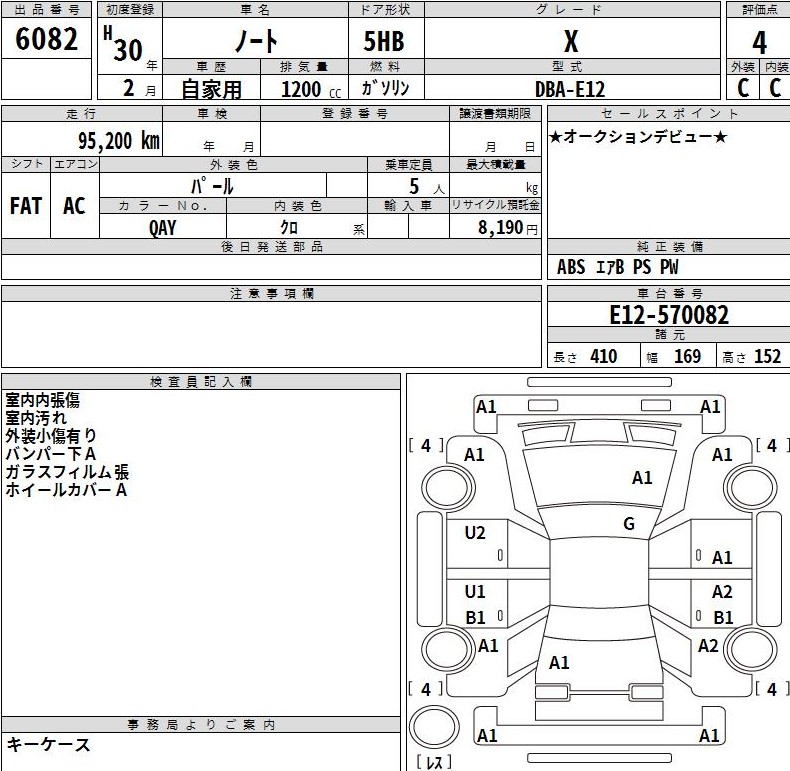Click the registration month 2 月
The width and height of the screenshot is (790, 771).
point(139,89)
